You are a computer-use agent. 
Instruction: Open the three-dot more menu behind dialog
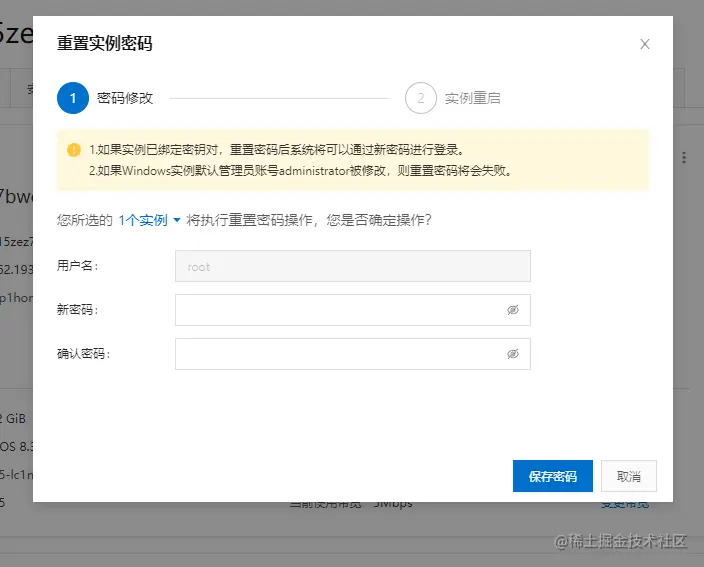click(684, 158)
